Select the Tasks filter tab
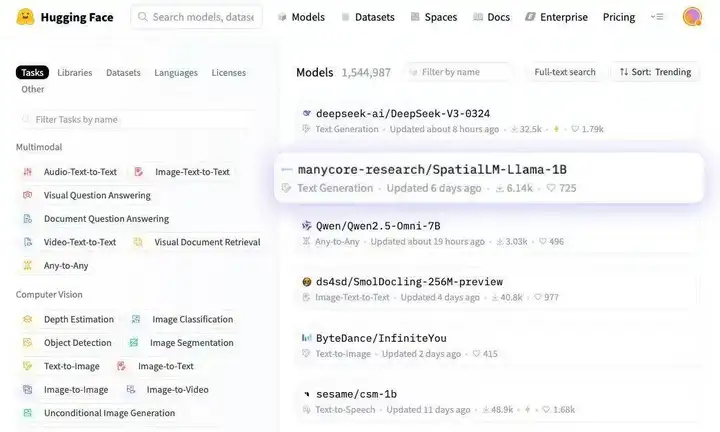This screenshot has height=432, width=720. click(32, 73)
